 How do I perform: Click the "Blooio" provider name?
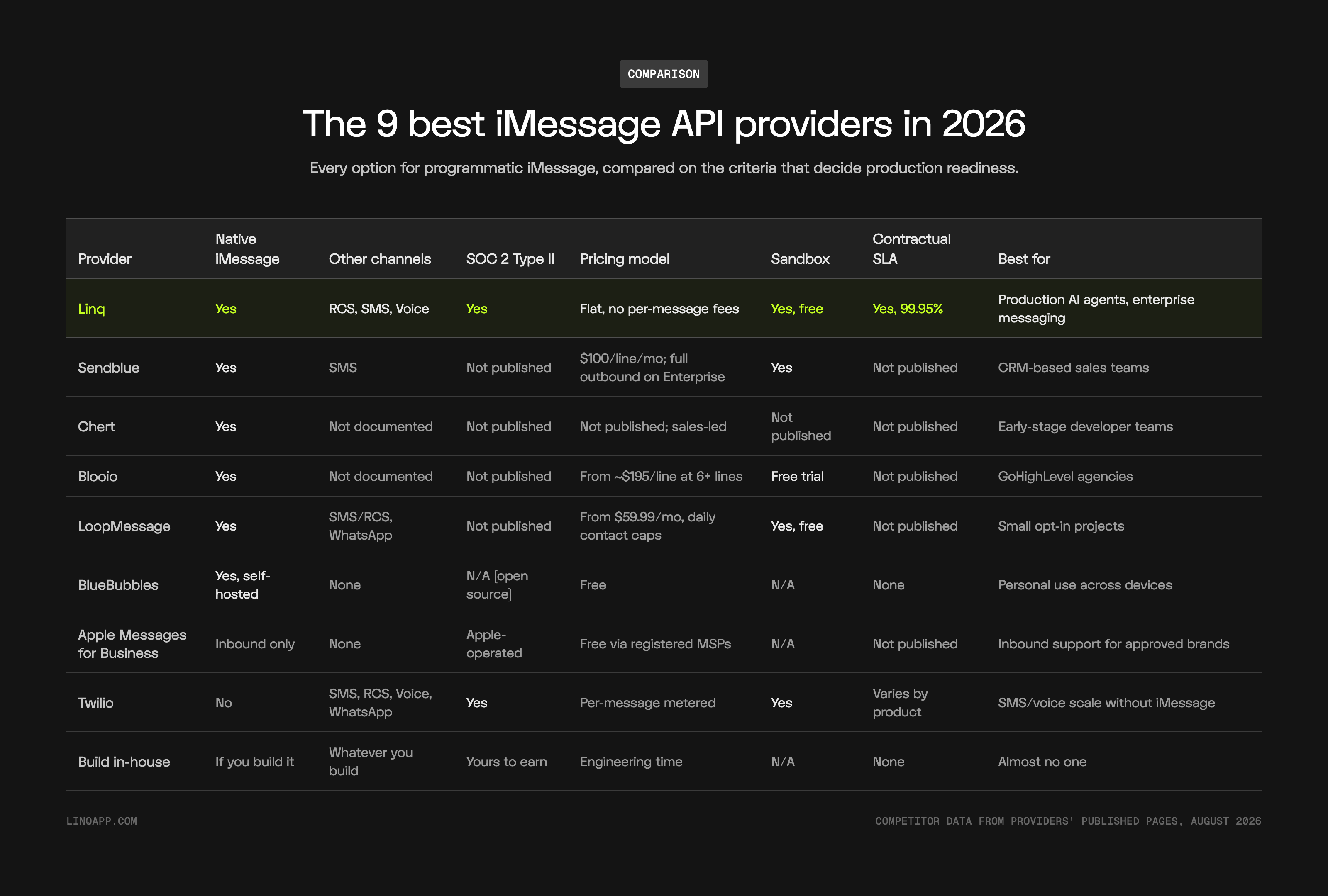pyautogui.click(x=98, y=476)
